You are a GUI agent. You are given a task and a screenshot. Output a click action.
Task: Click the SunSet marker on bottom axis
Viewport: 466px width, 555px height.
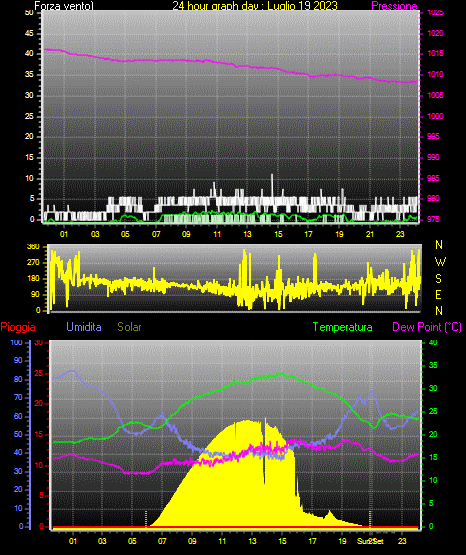pyautogui.click(x=370, y=541)
